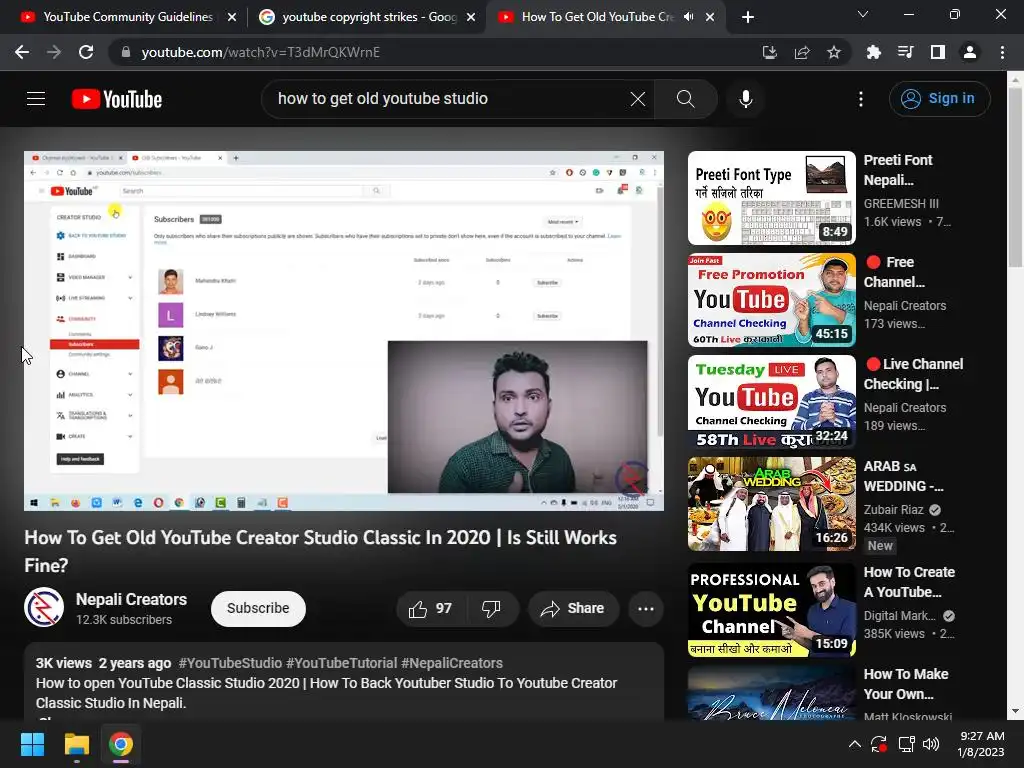Toggle the Chrome side panel
The image size is (1024, 768).
[x=938, y=52]
